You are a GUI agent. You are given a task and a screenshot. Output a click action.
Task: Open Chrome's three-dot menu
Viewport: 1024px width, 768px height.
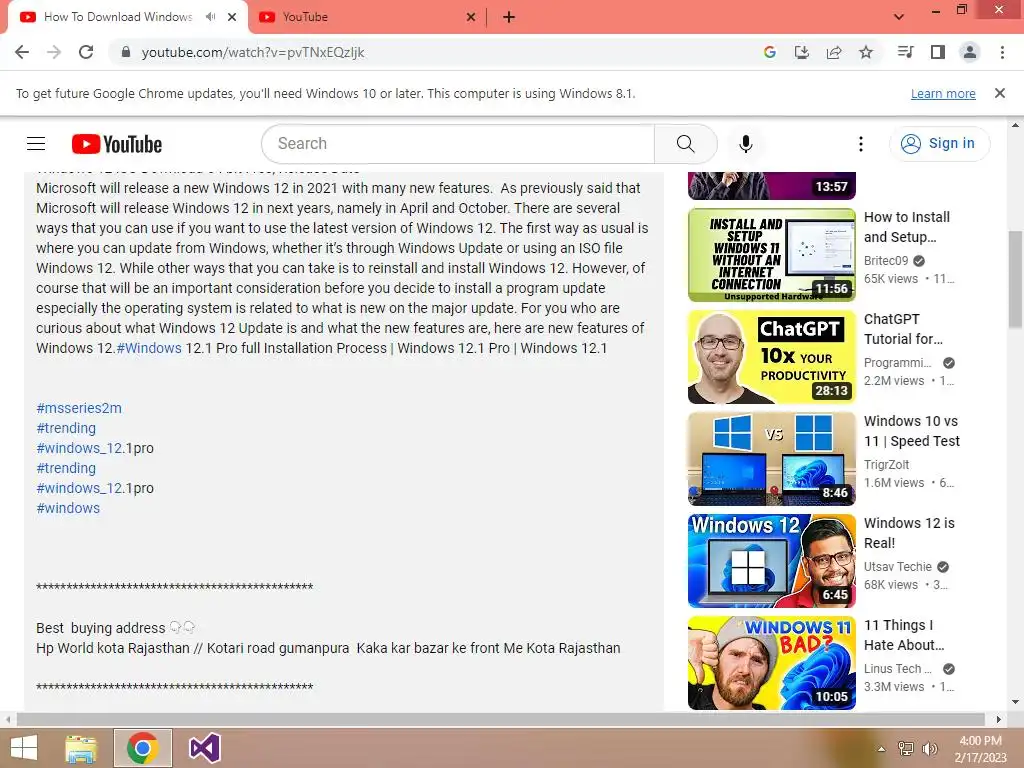click(x=1002, y=52)
